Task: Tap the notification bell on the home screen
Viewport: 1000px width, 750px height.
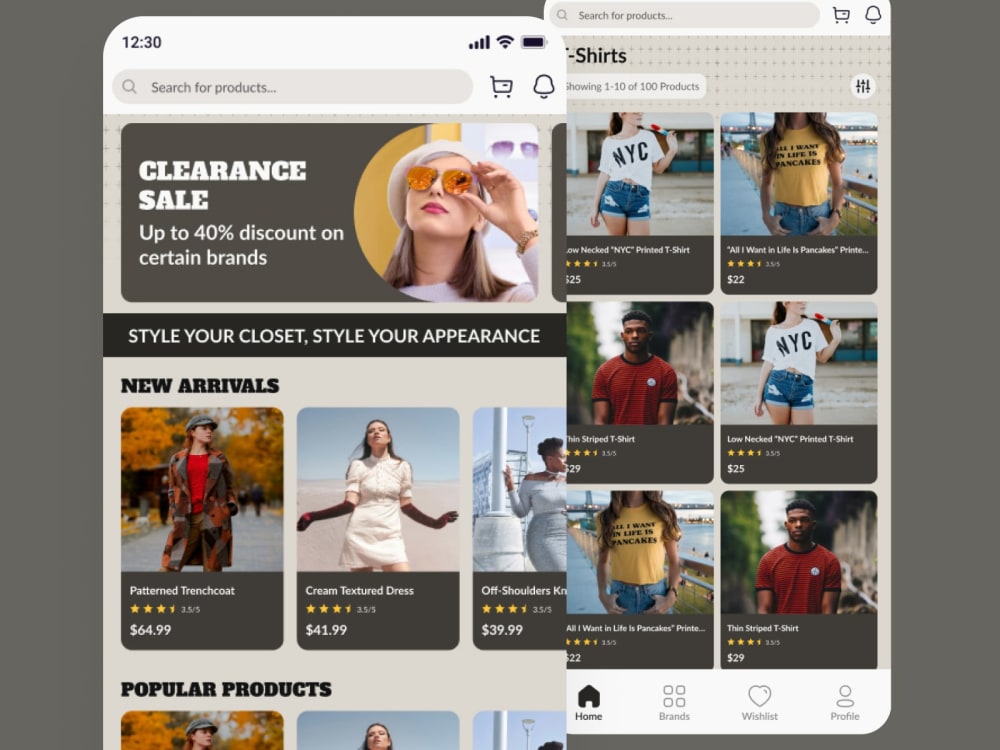Action: (544, 86)
